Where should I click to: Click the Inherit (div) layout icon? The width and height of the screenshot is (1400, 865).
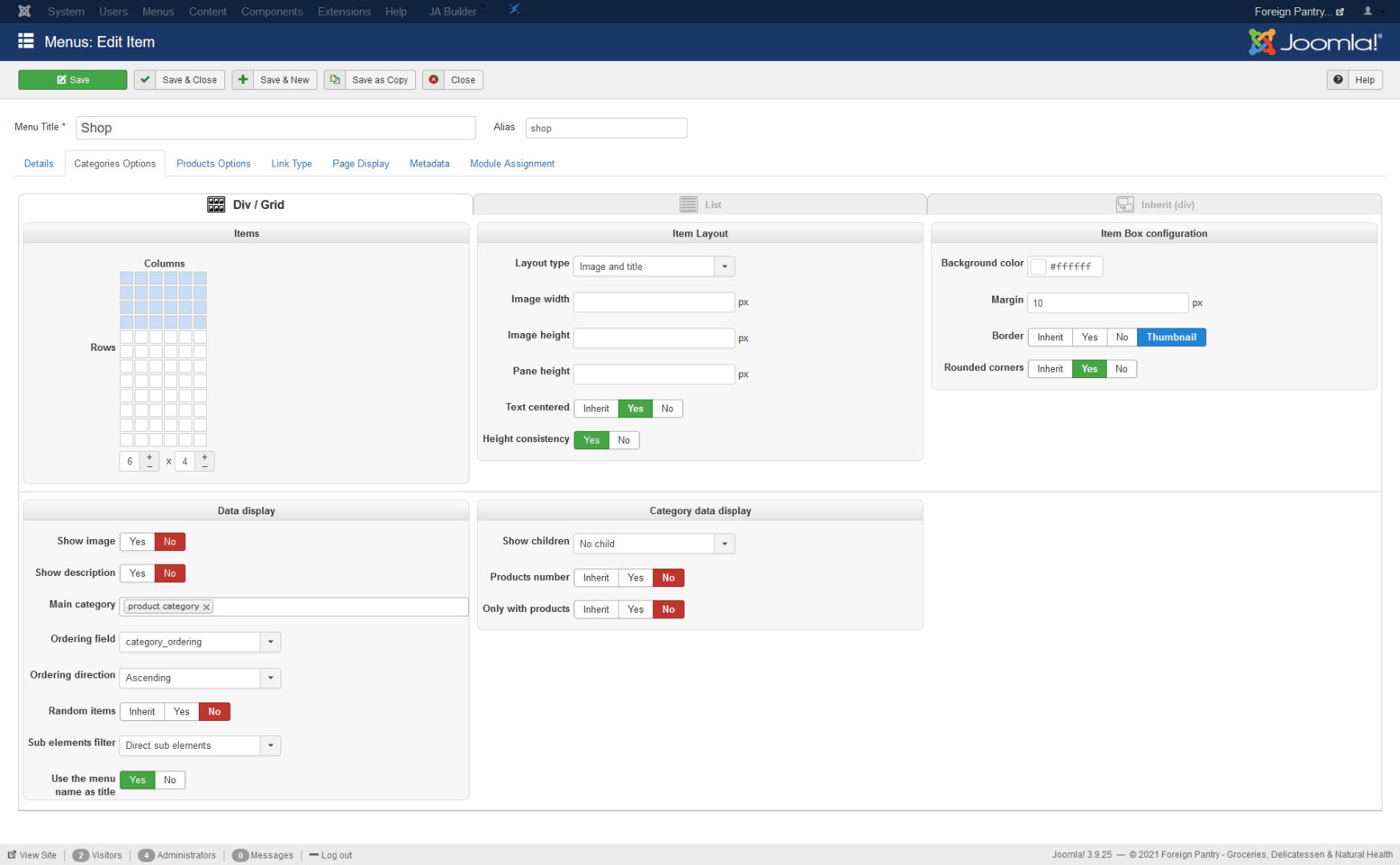point(1125,205)
